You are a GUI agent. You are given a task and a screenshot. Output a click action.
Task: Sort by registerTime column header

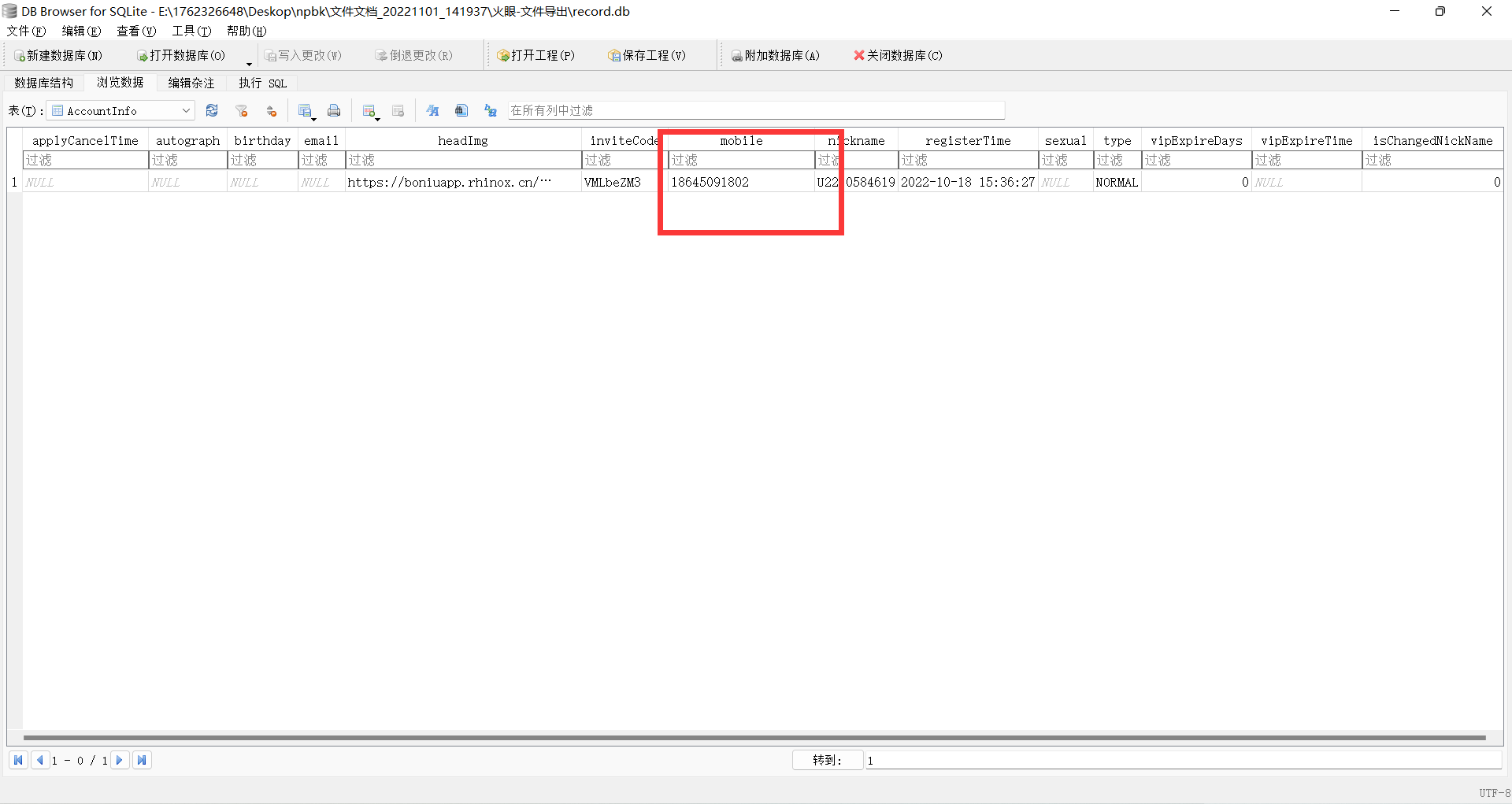(968, 140)
